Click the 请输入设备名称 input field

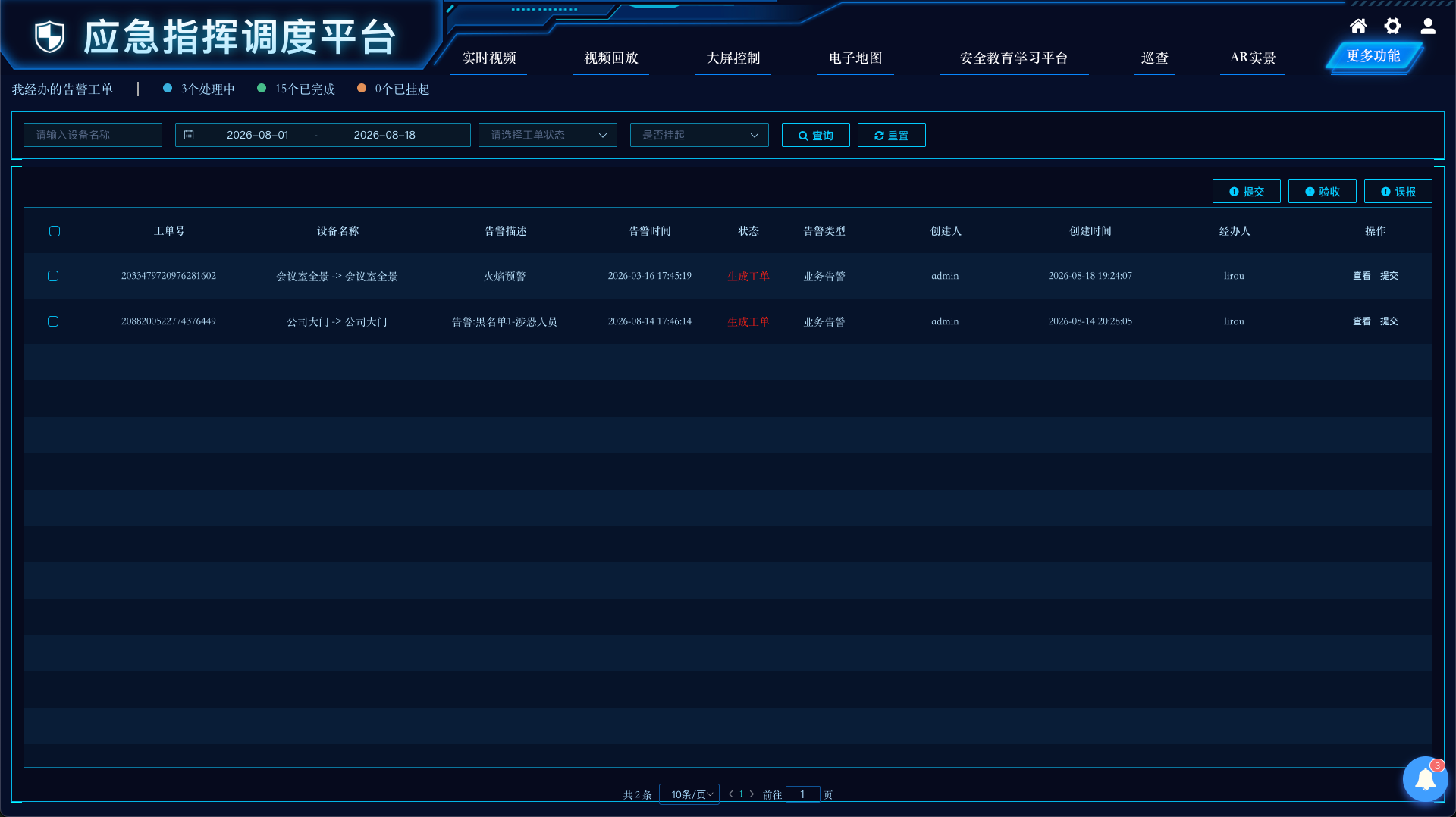93,135
